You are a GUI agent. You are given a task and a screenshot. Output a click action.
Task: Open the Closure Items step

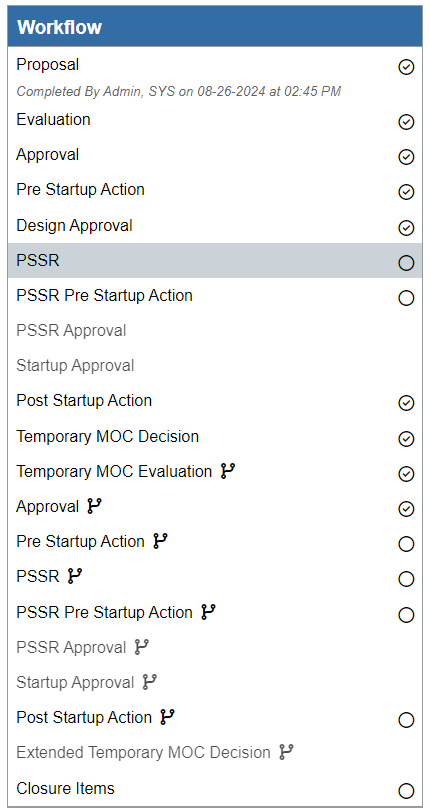tap(215, 789)
